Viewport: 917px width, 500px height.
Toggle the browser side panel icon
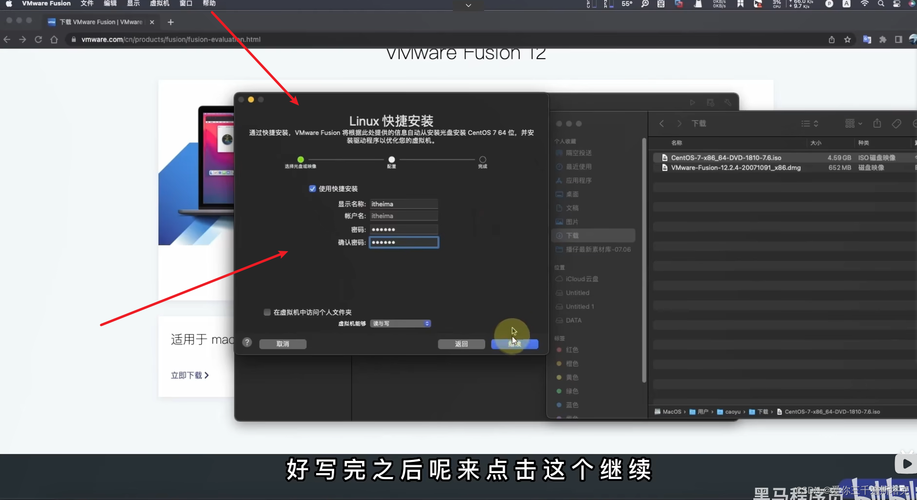(898, 40)
